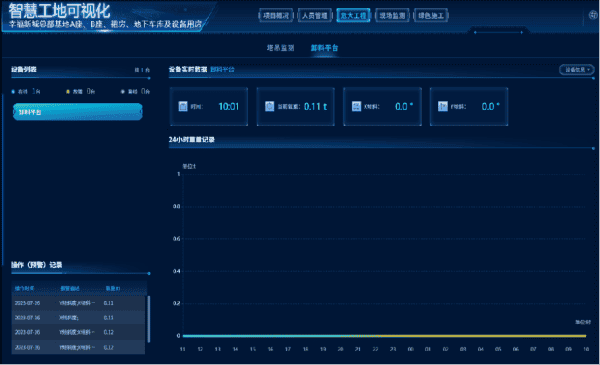Open the 设备信息 dropdown in the data panel

point(577,70)
